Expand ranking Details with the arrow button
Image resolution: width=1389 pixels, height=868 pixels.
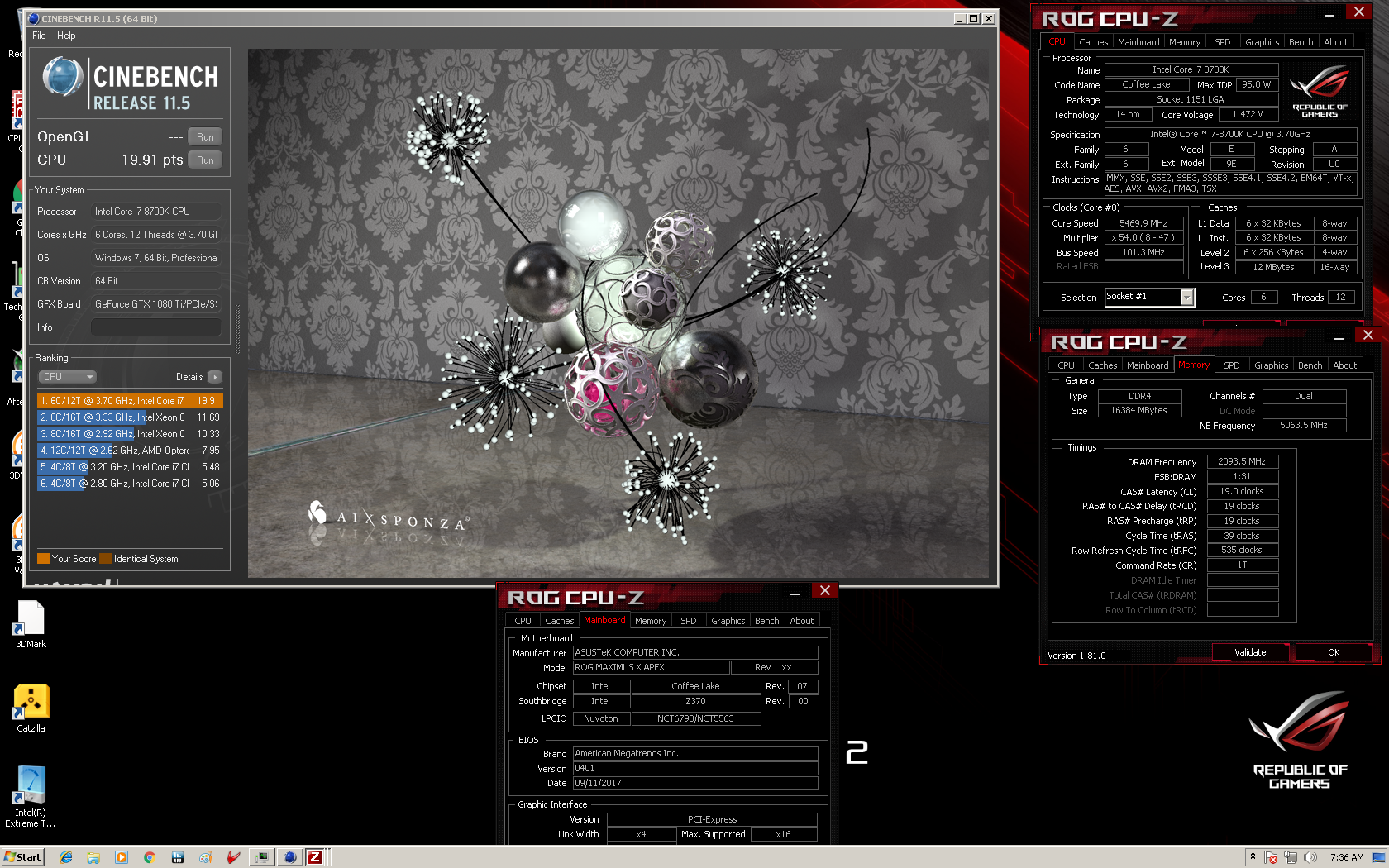[215, 377]
